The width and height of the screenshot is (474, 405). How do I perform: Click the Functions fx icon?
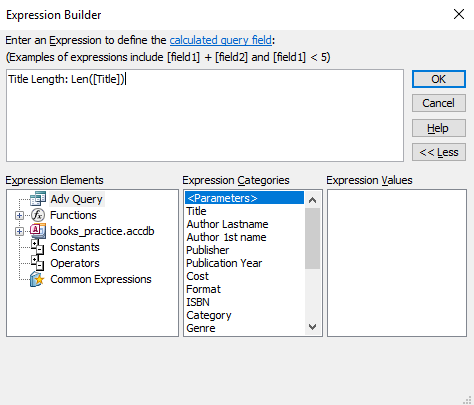coord(38,215)
